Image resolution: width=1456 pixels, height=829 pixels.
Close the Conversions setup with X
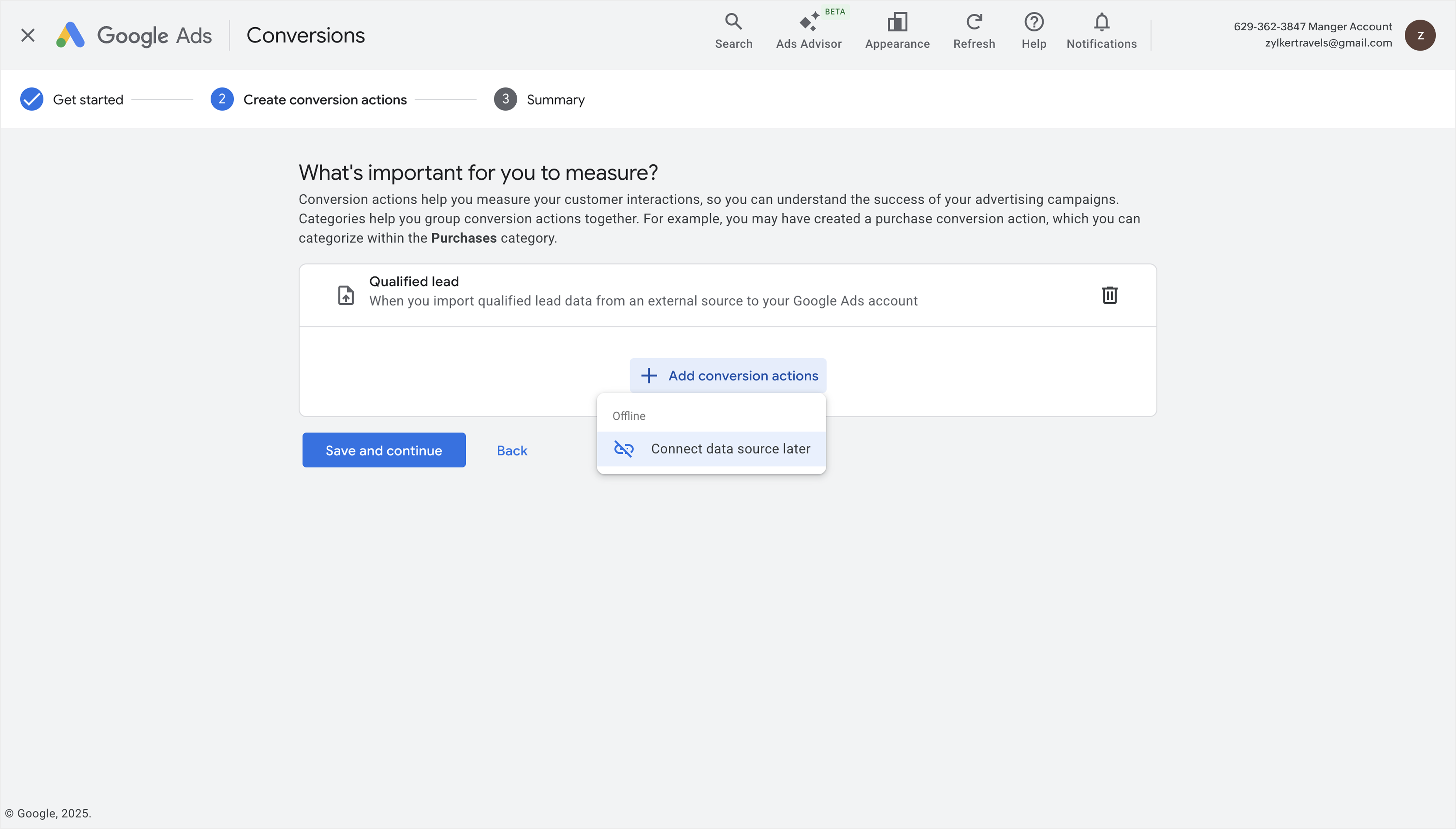tap(27, 35)
